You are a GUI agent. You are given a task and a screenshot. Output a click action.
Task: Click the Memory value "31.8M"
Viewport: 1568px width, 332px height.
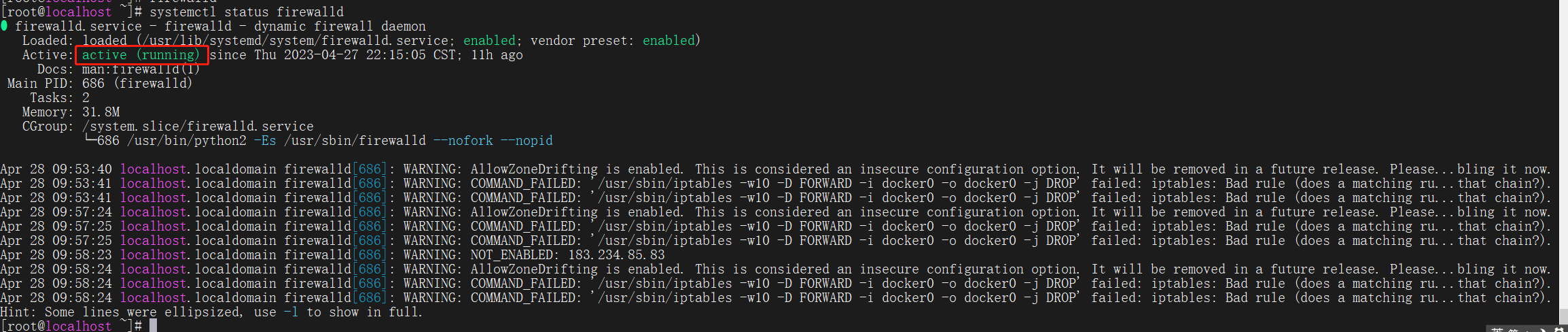click(101, 112)
